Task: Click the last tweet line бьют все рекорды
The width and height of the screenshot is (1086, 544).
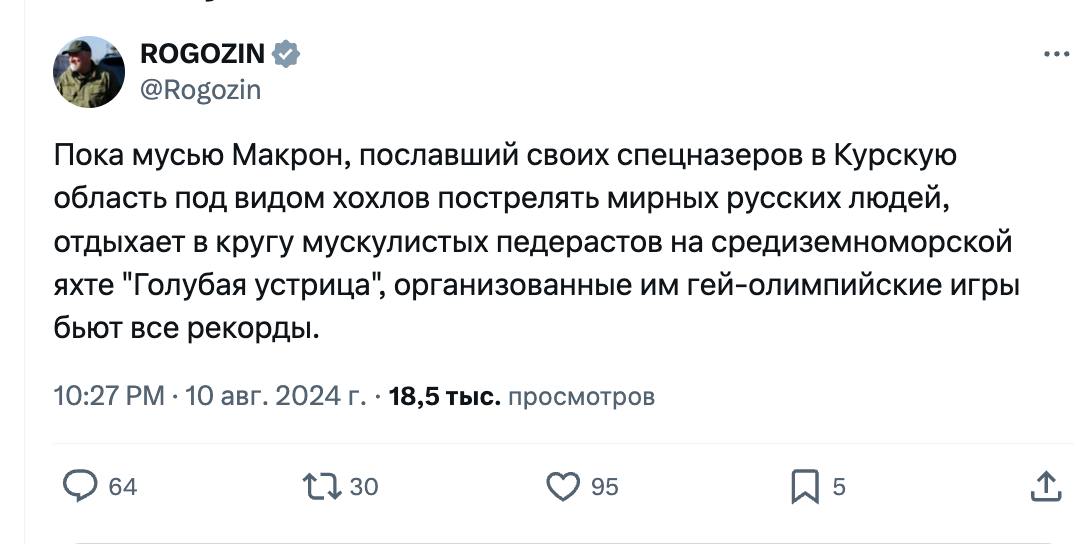Action: point(186,328)
